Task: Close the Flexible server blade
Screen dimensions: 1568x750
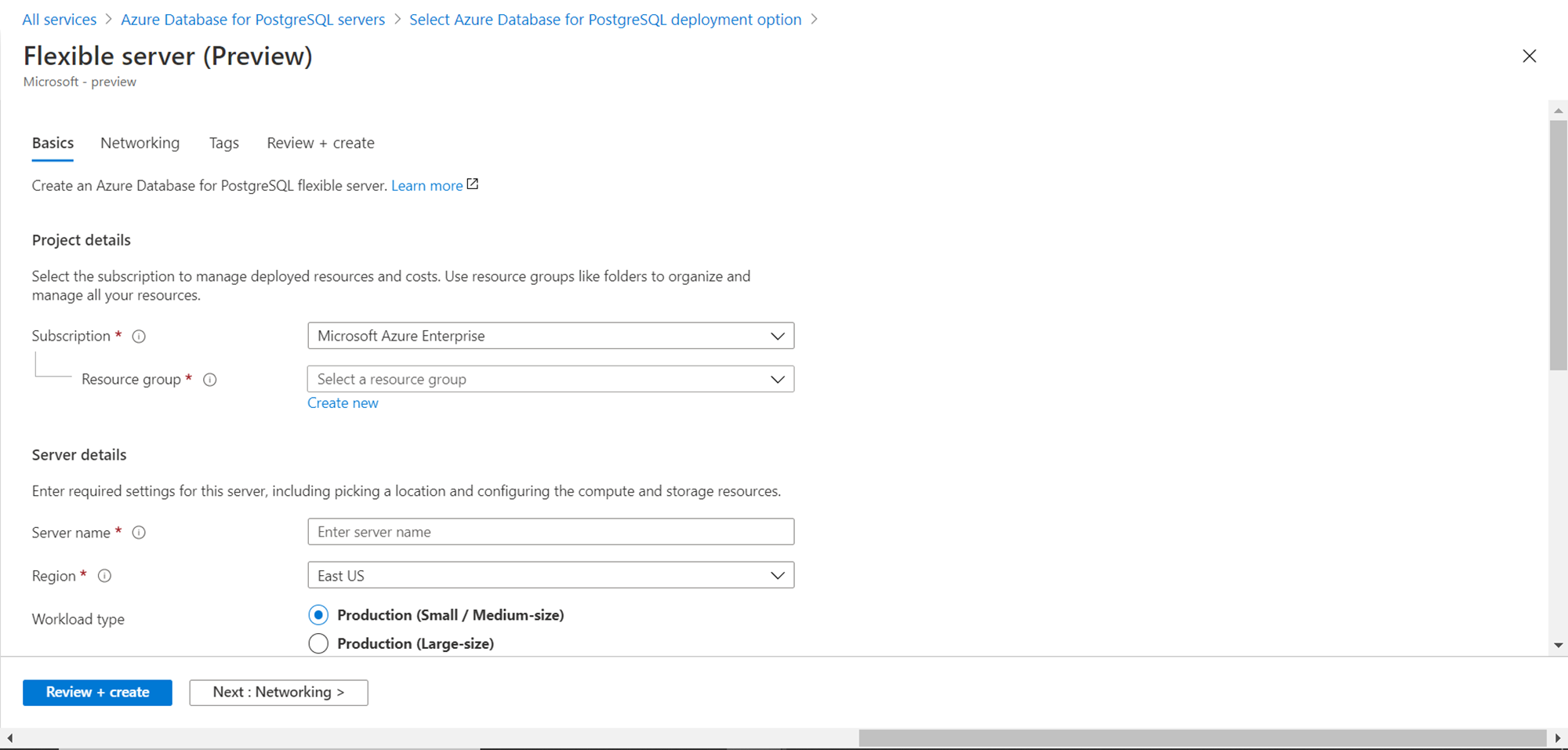Action: click(x=1529, y=56)
